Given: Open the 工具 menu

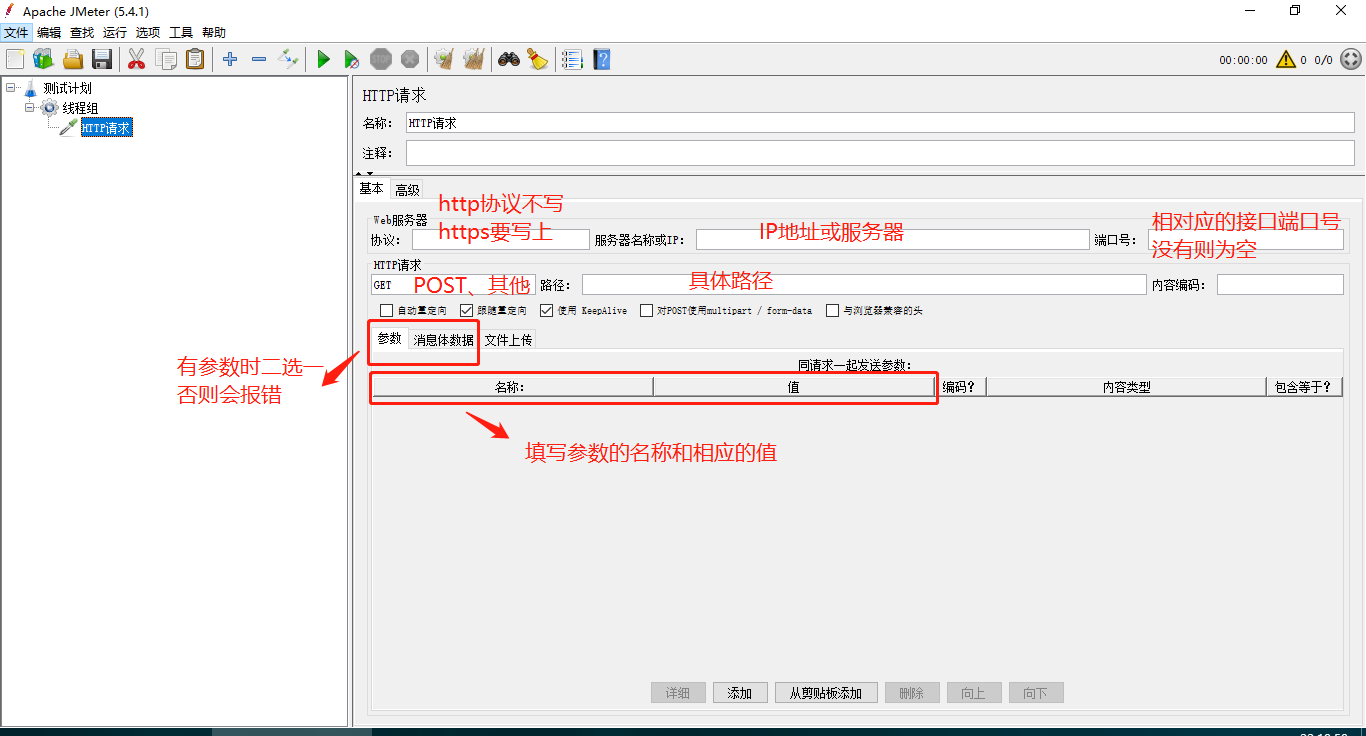Looking at the screenshot, I should (181, 33).
